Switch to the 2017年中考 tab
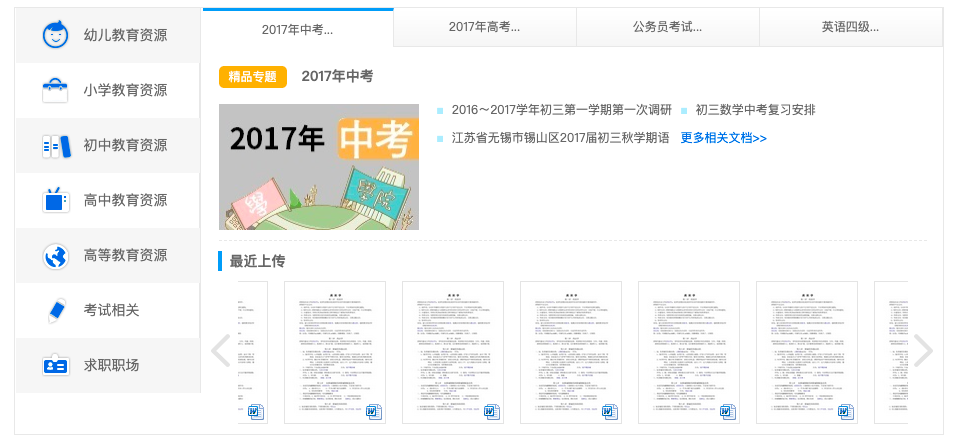955x444 pixels. click(298, 29)
